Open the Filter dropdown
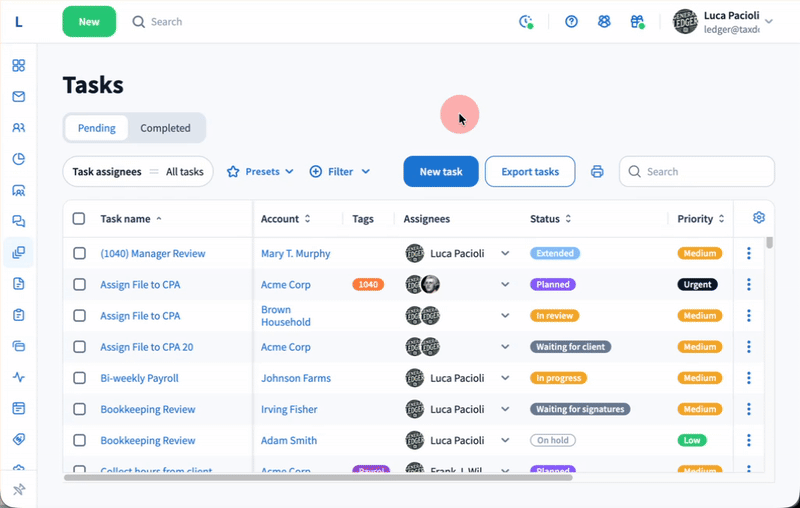Image resolution: width=800 pixels, height=508 pixels. tap(340, 172)
